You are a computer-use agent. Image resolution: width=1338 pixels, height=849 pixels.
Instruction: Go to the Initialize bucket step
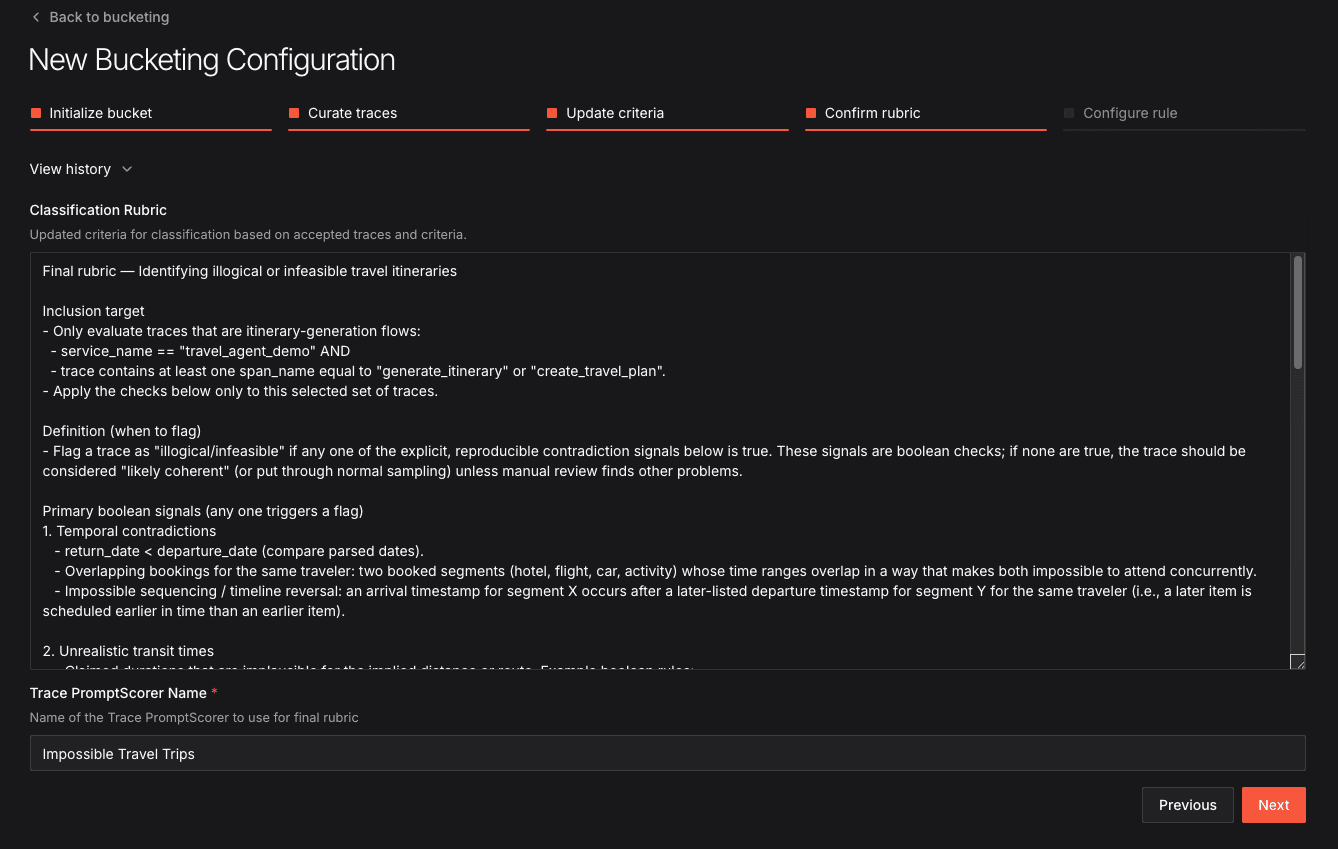[x=101, y=113]
